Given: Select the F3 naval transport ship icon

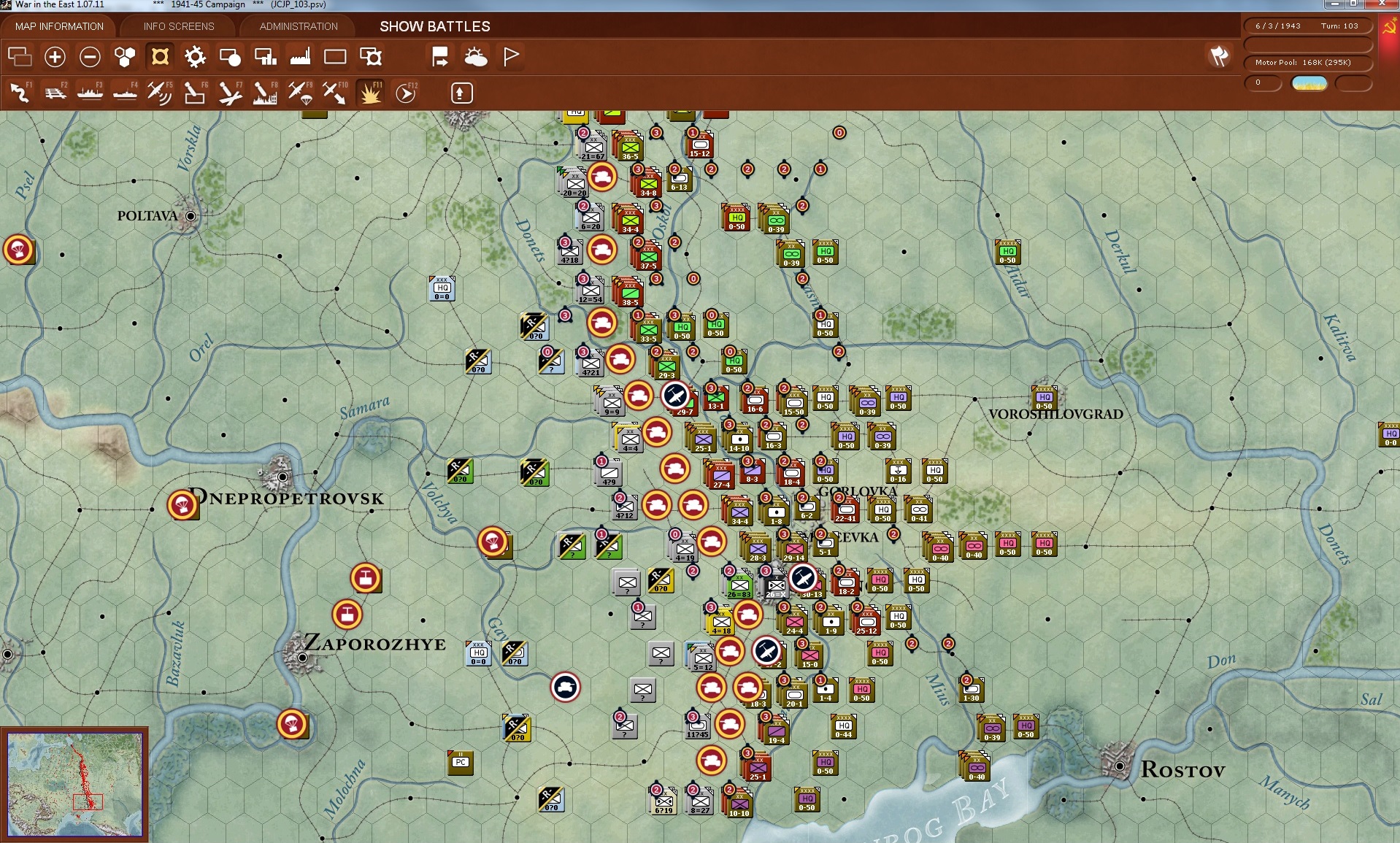Looking at the screenshot, I should (x=90, y=93).
